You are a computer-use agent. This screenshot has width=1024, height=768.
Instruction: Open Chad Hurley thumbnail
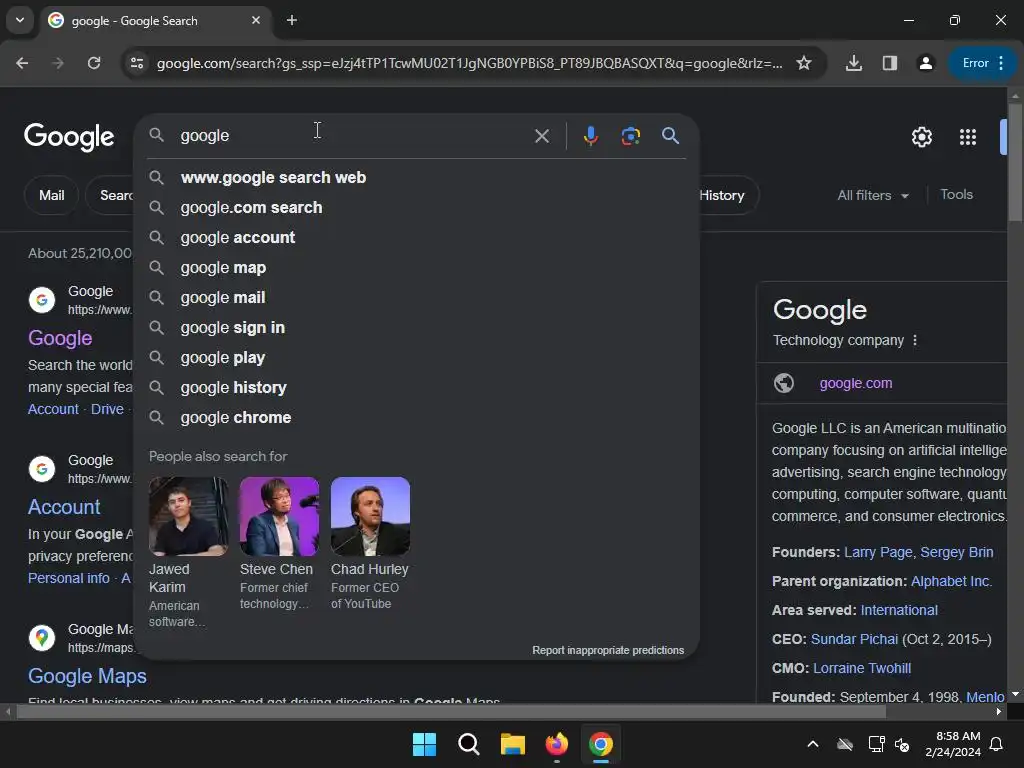click(370, 516)
